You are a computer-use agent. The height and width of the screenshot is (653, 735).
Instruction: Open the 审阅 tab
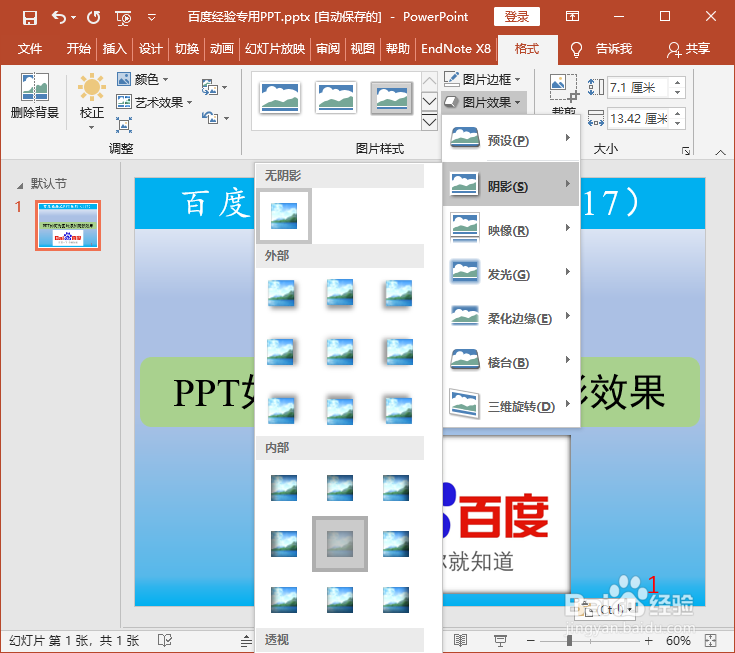pyautogui.click(x=328, y=48)
